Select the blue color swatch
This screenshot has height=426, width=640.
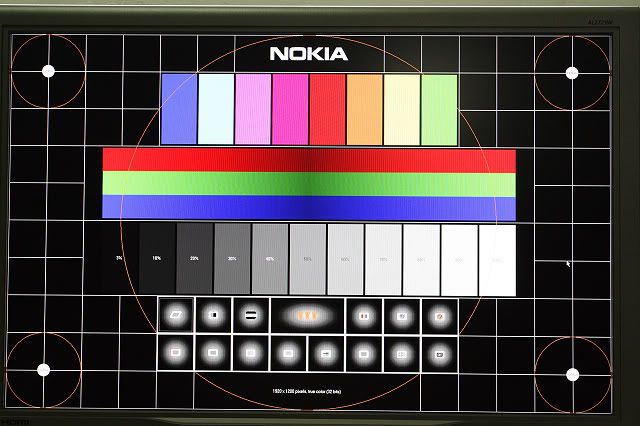pos(179,110)
